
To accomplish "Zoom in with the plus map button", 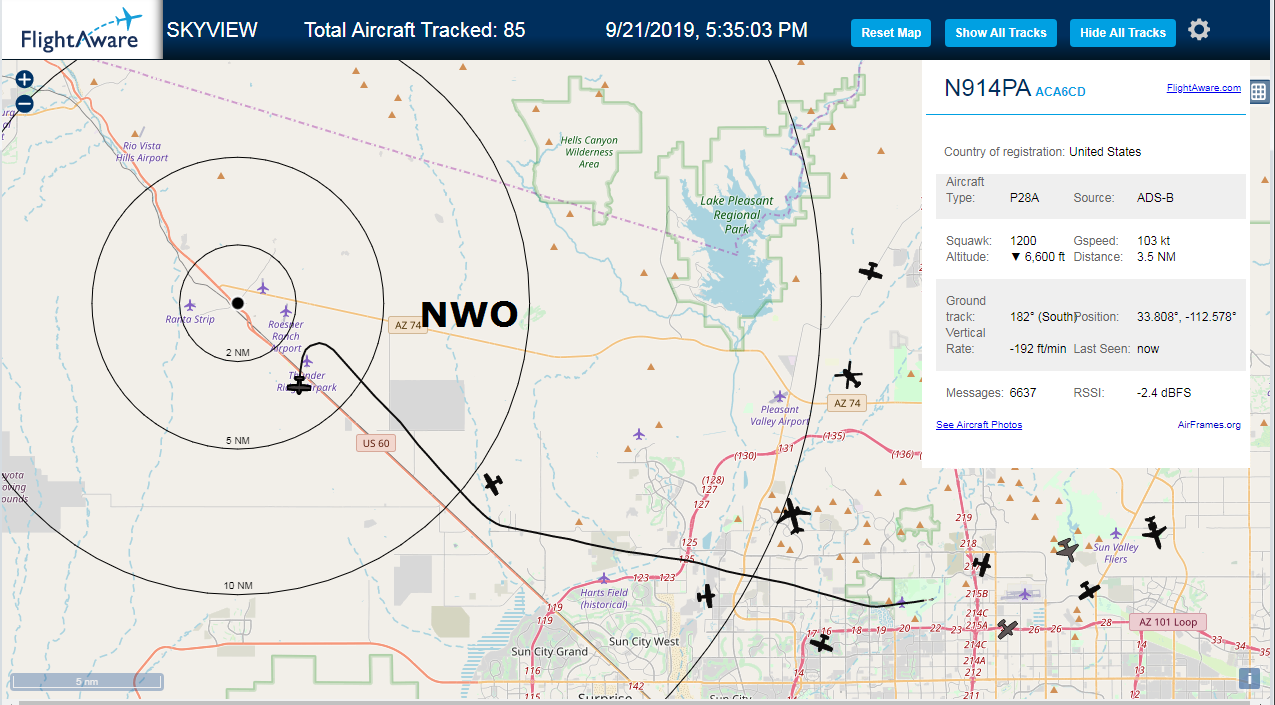I will [25, 80].
